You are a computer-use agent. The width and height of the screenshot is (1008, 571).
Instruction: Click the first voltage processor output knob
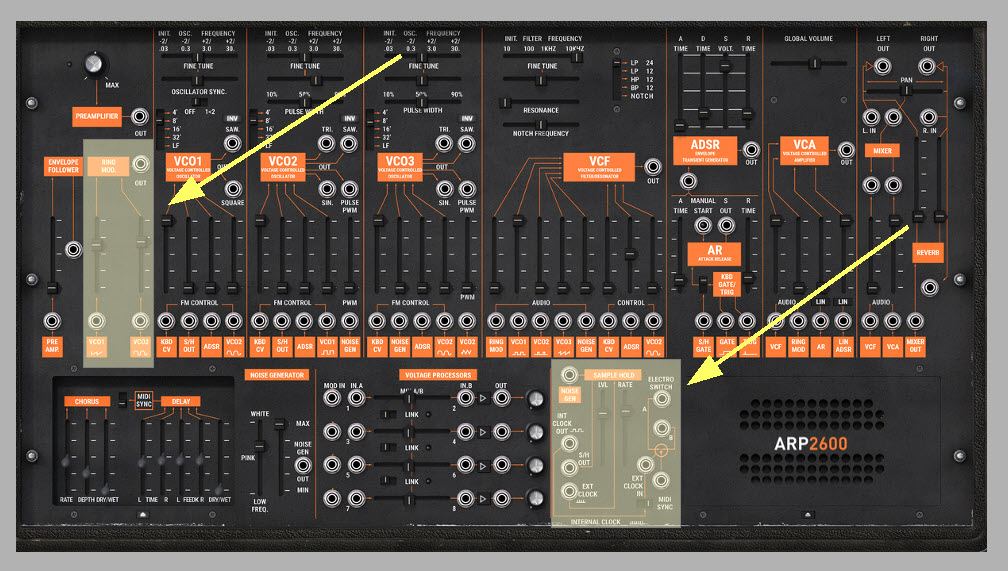click(x=535, y=399)
